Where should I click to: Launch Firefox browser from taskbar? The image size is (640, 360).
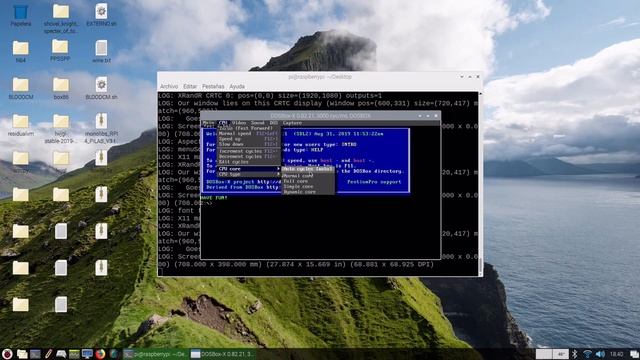(x=100, y=354)
